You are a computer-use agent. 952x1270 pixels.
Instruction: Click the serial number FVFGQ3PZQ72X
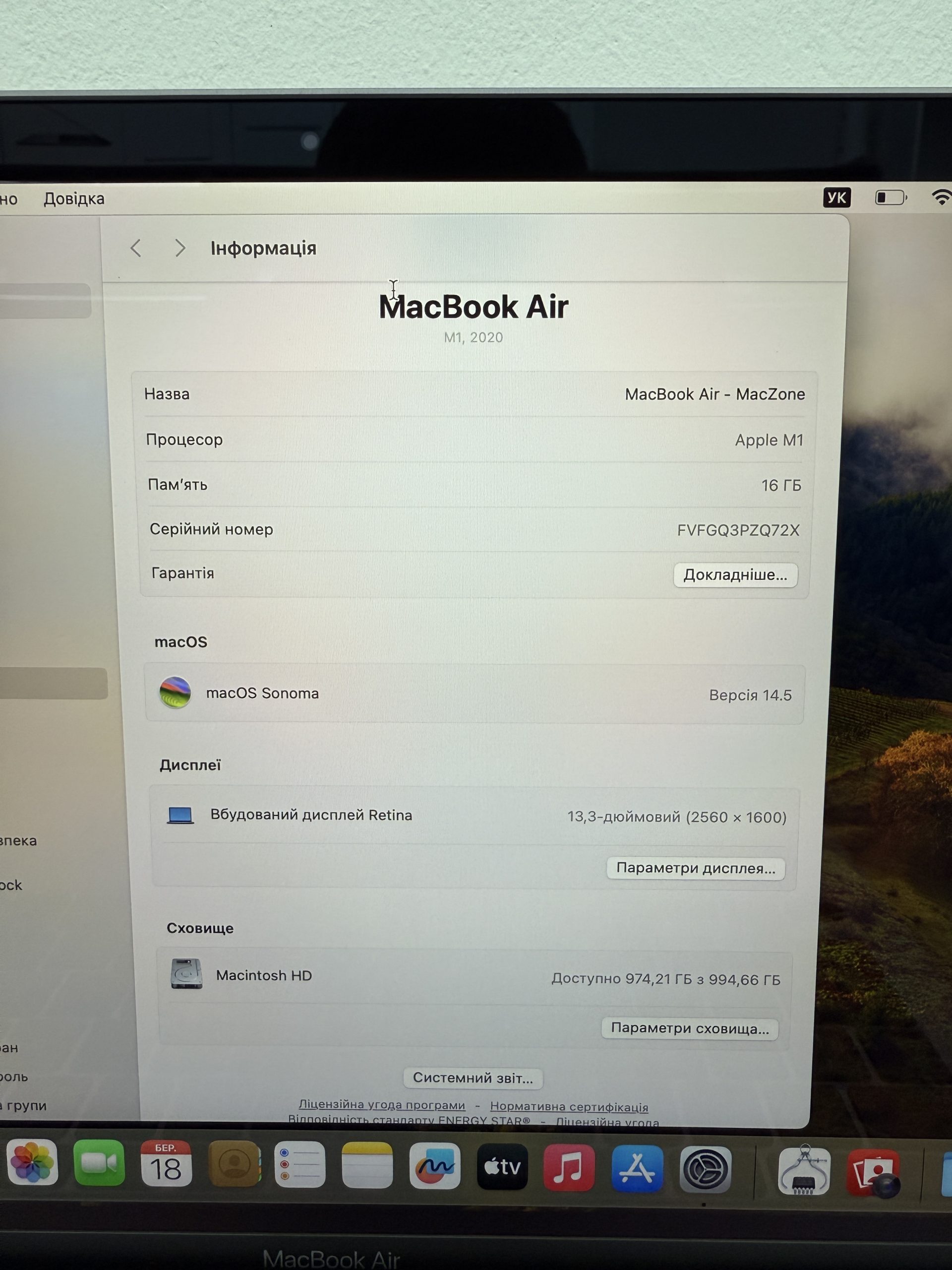click(738, 530)
